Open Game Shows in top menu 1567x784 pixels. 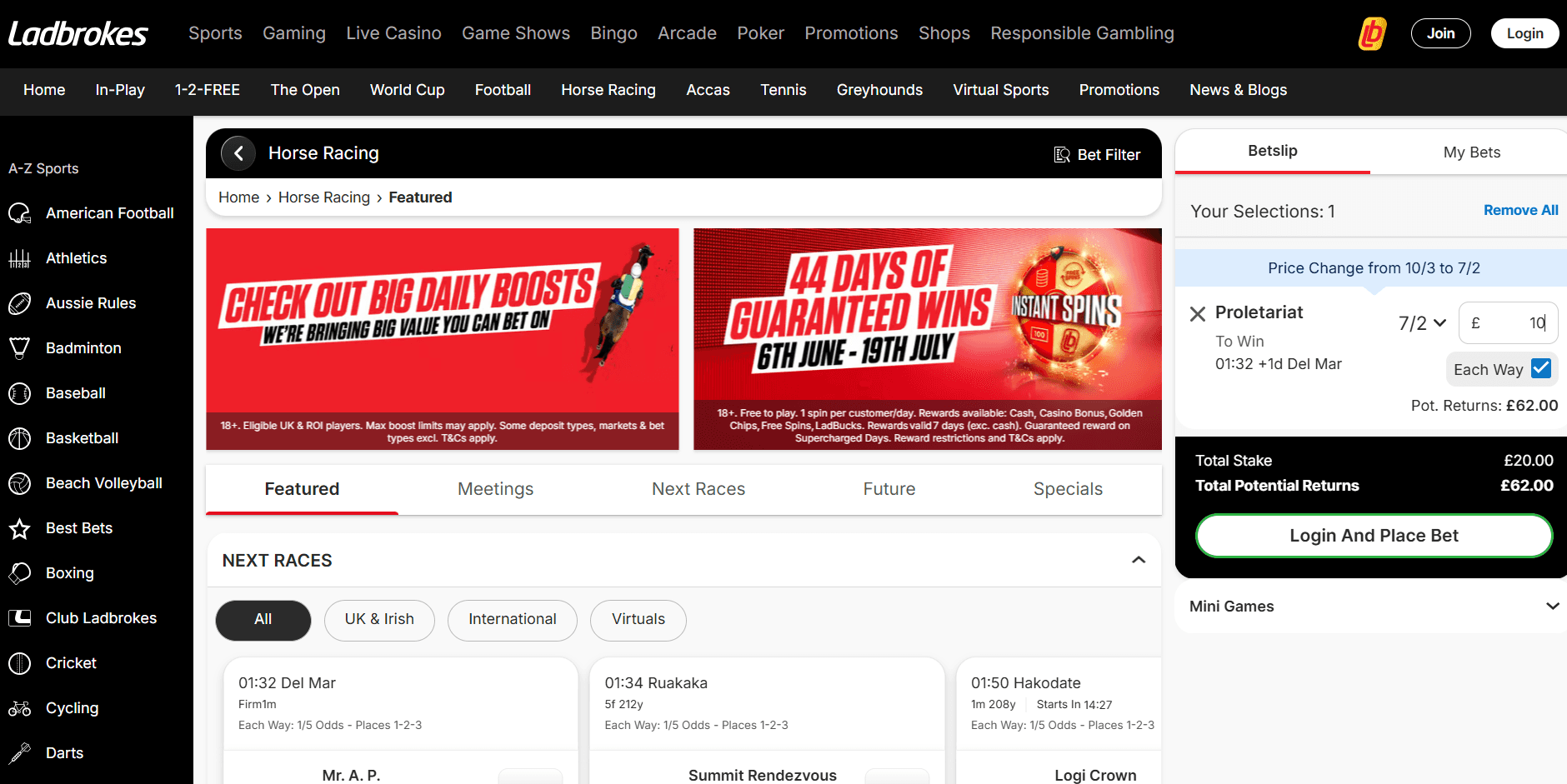point(516,33)
